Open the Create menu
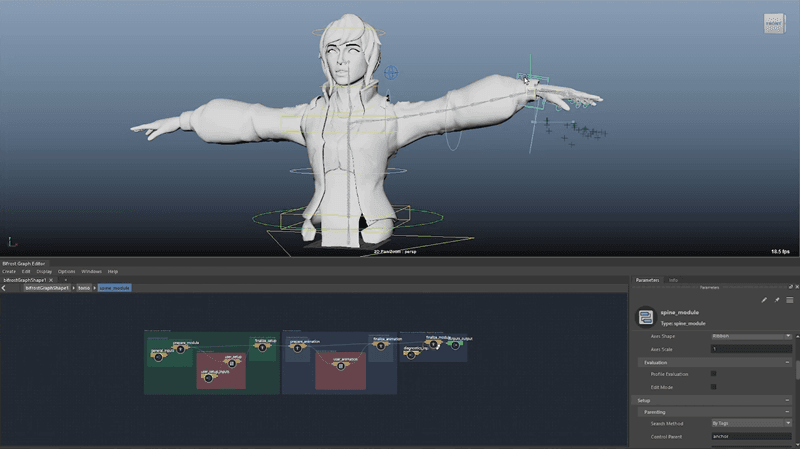800x450 pixels. [x=8, y=271]
